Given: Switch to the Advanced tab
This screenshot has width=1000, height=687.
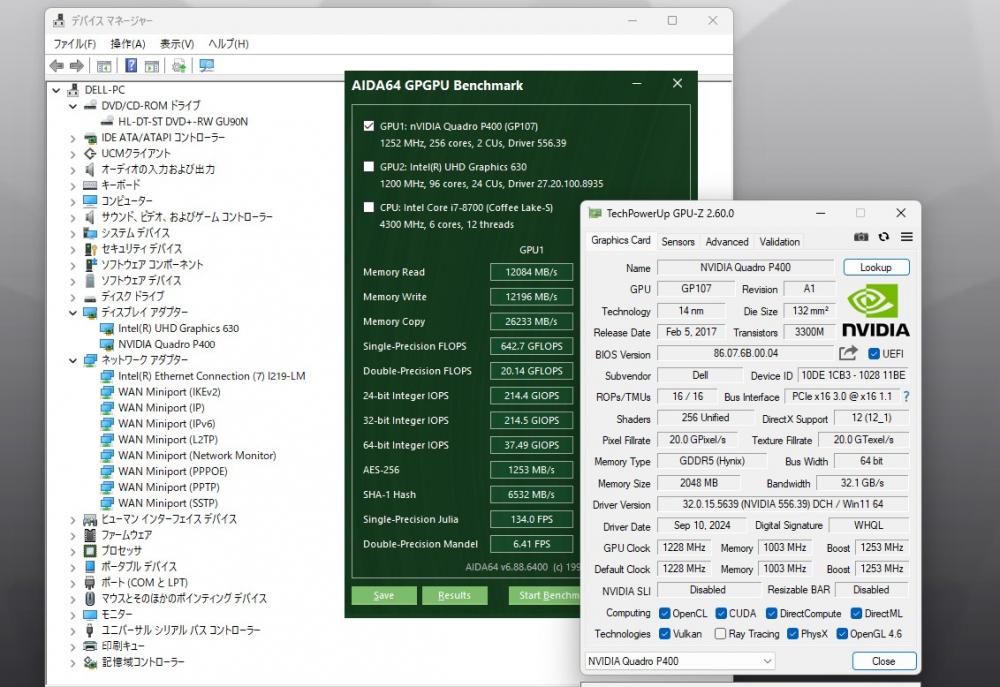Looking at the screenshot, I should (x=727, y=241).
